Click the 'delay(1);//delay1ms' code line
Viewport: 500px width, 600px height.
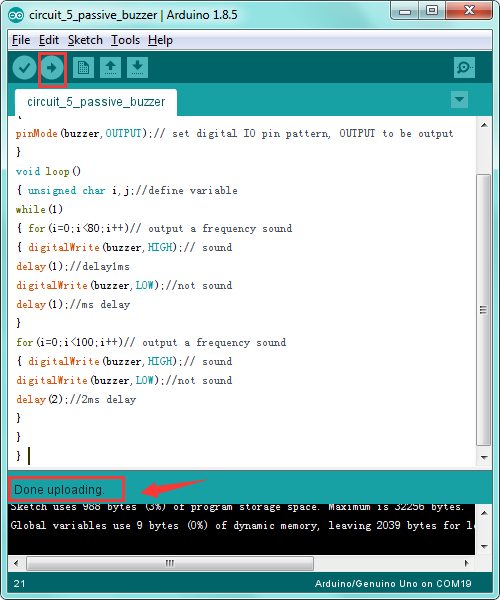click(73, 266)
